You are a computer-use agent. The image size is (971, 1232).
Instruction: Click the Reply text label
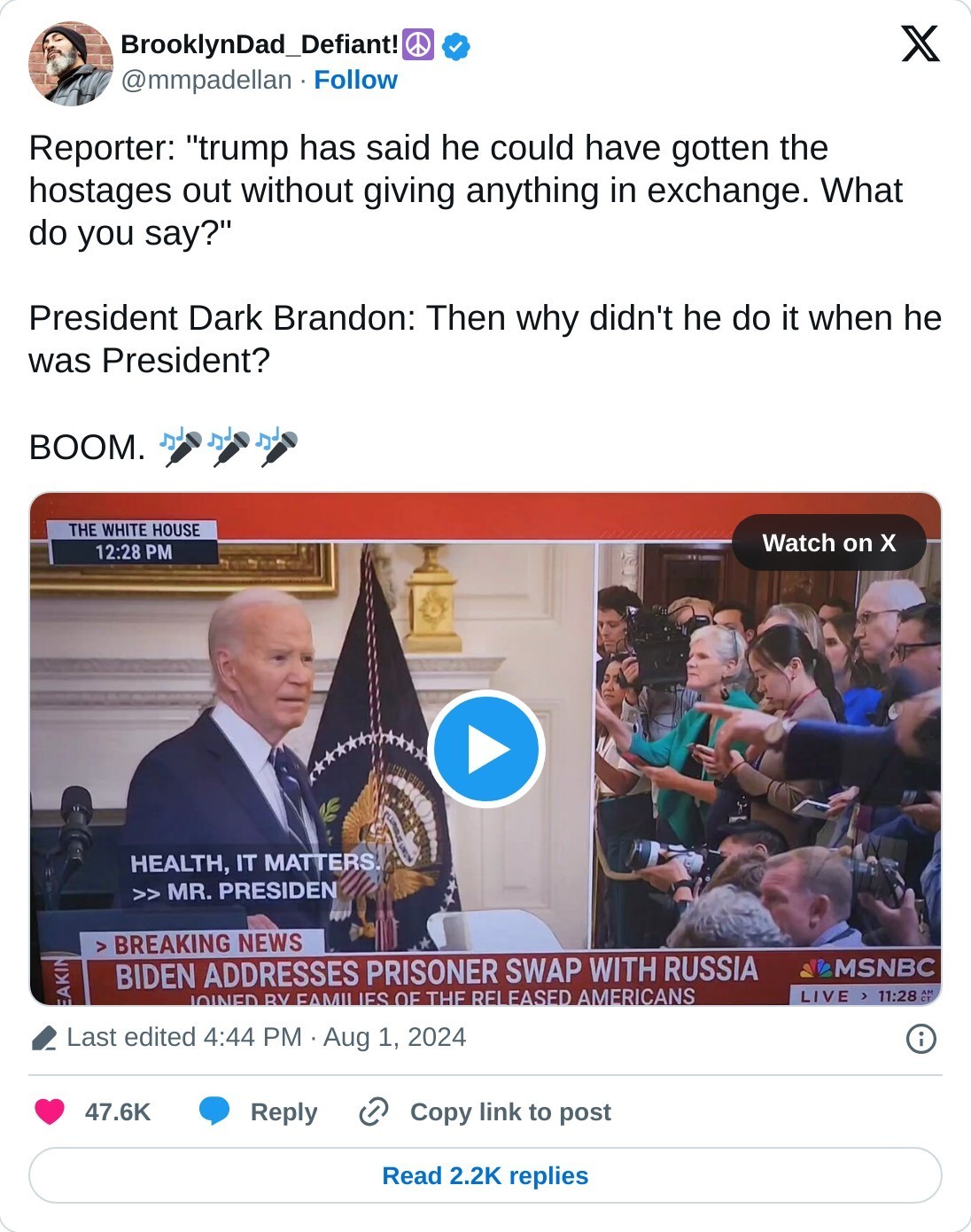(284, 1111)
